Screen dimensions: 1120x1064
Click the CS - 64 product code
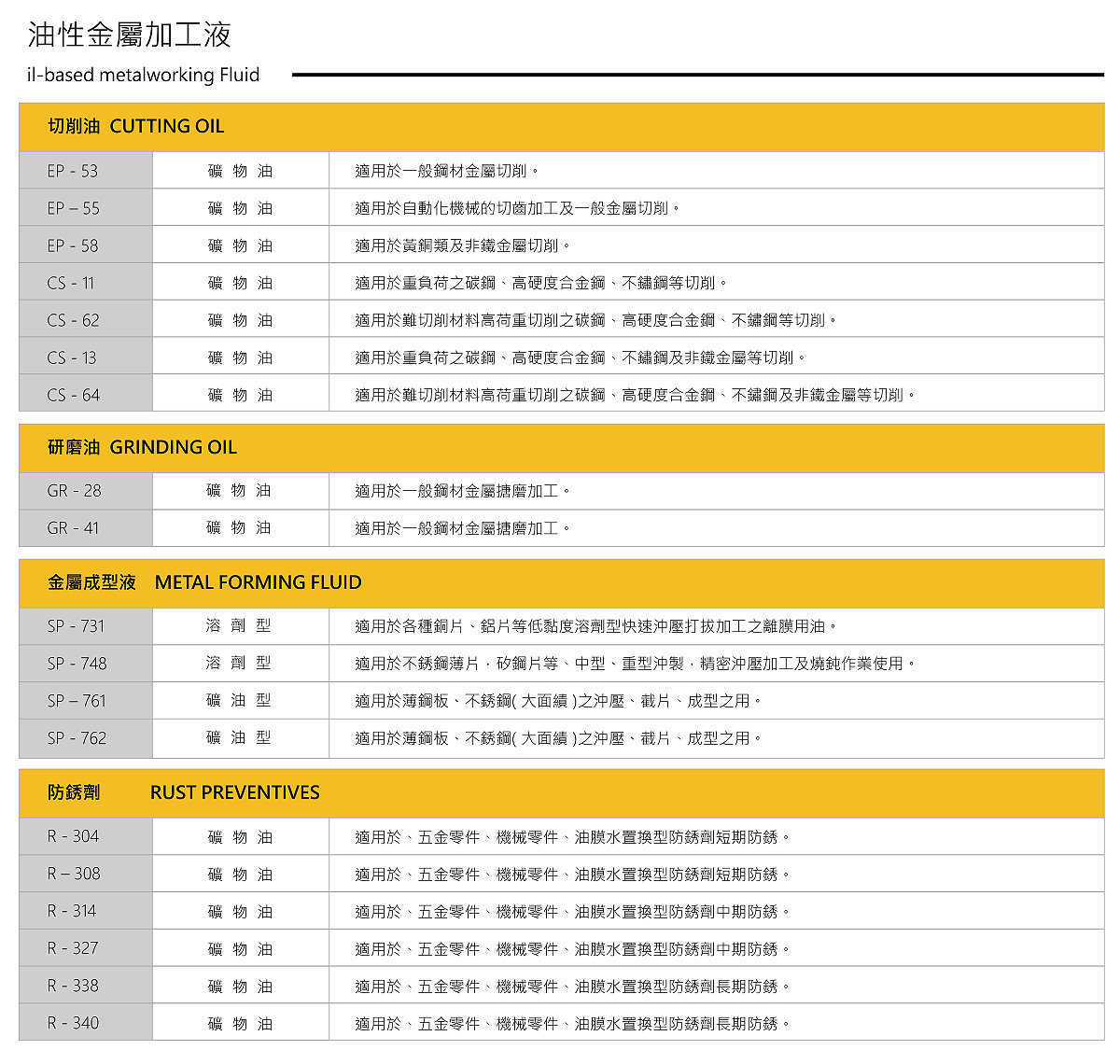(73, 395)
